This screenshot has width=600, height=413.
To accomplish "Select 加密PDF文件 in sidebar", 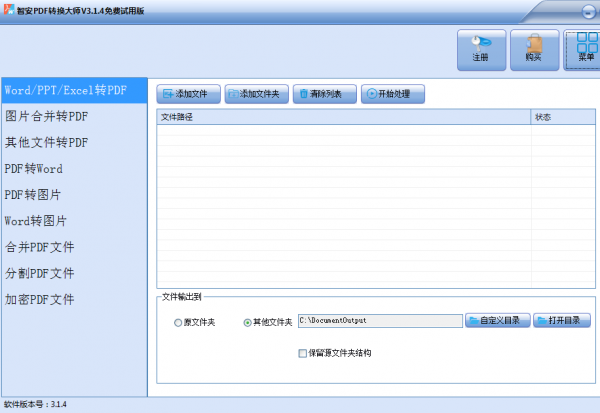I will (74, 299).
